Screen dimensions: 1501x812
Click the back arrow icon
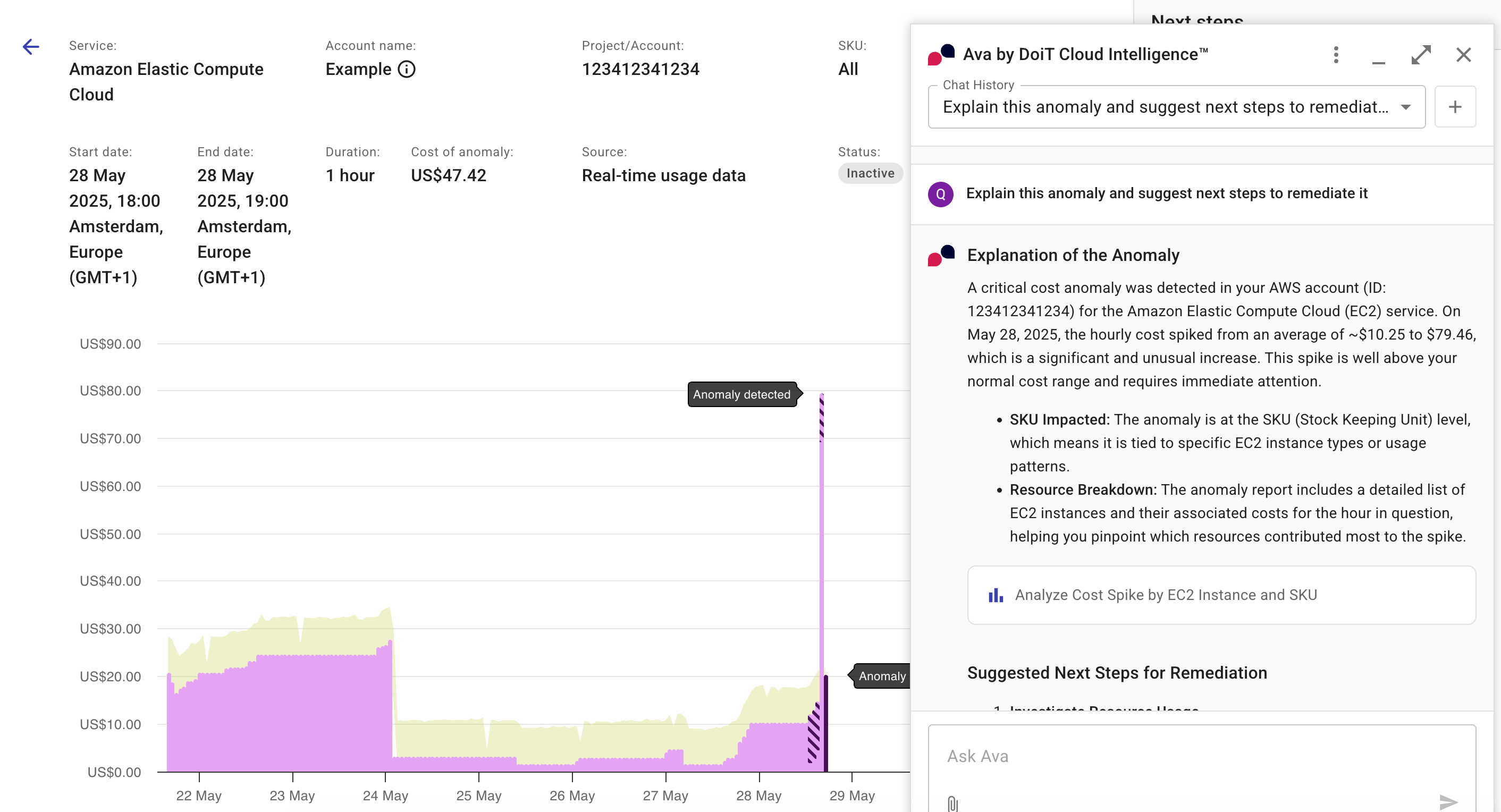[x=31, y=47]
